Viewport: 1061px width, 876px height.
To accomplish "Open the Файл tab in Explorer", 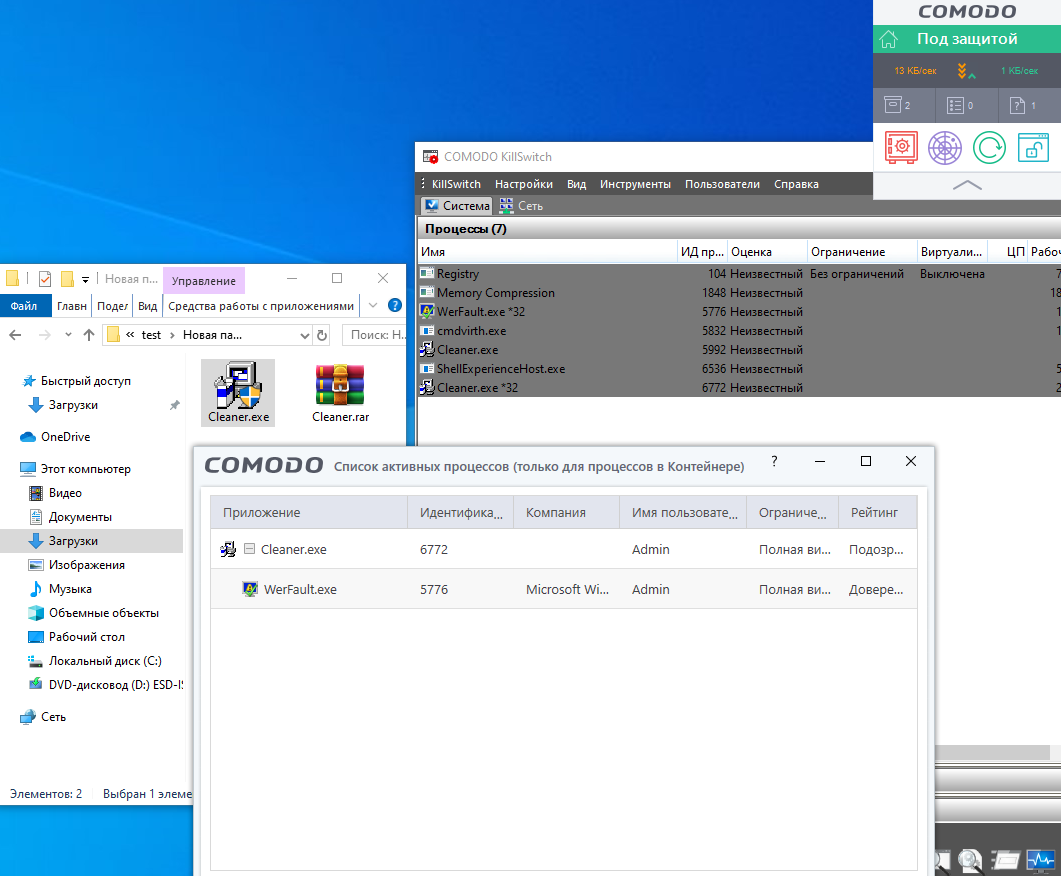I will (24, 306).
